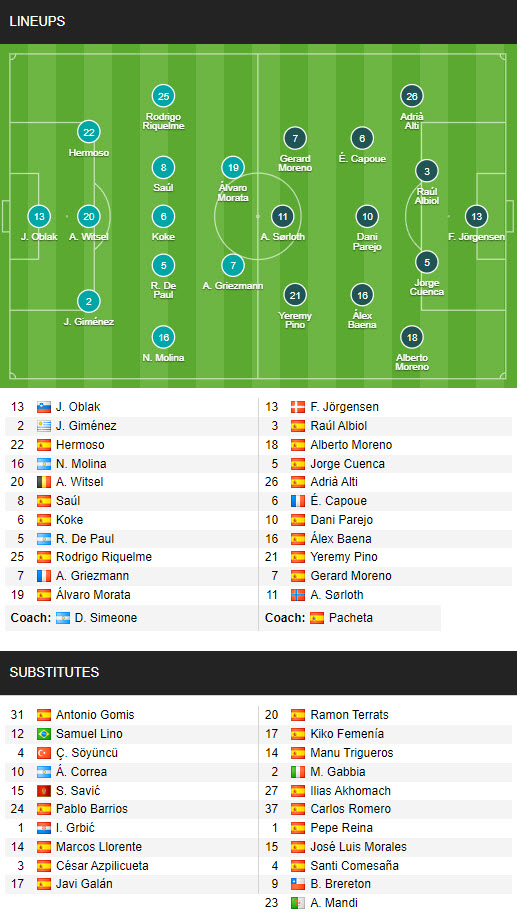Select Álvaro Morata's number 19 circle on pitch
The image size is (517, 922).
(x=233, y=168)
